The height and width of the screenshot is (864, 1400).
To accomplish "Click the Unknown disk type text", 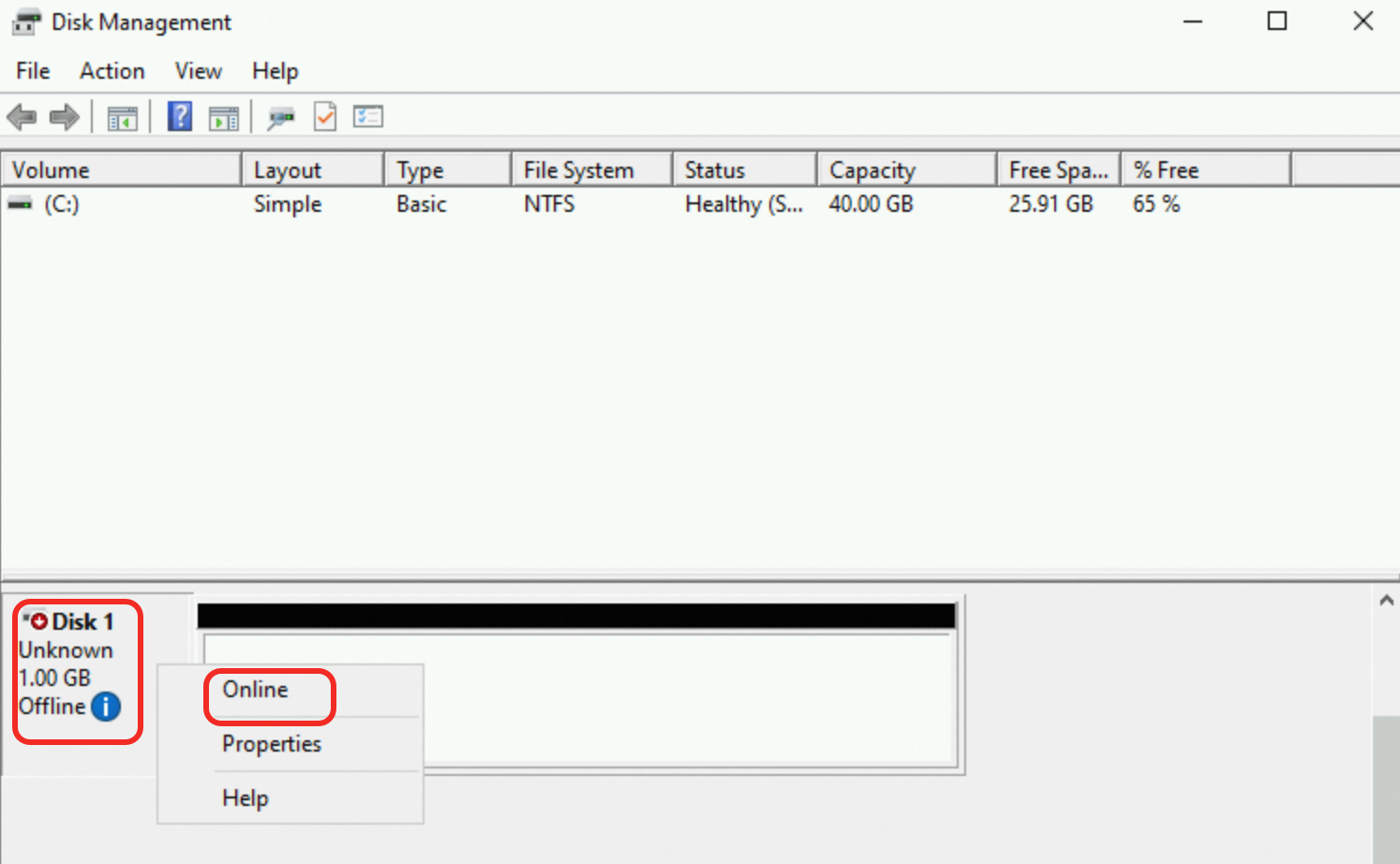I will (x=66, y=650).
